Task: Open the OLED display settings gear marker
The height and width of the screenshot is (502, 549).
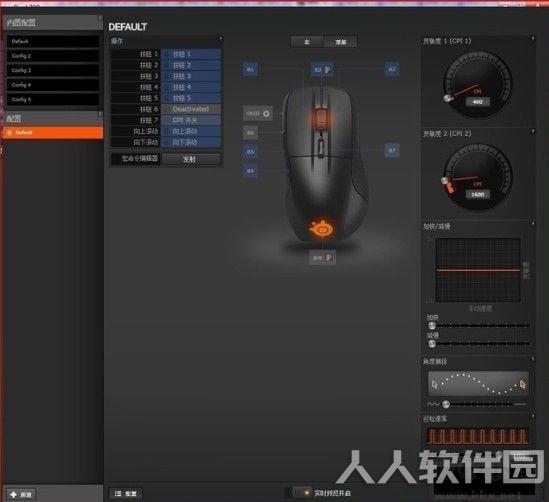Action: tap(258, 113)
